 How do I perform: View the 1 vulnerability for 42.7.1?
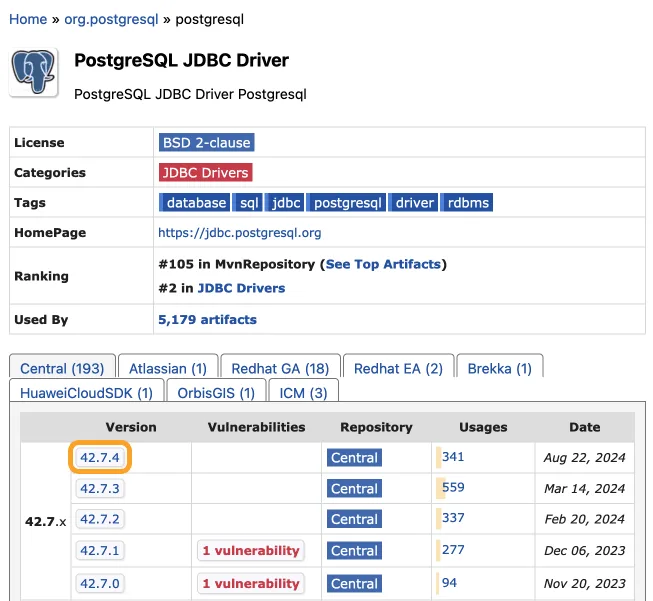(251, 551)
